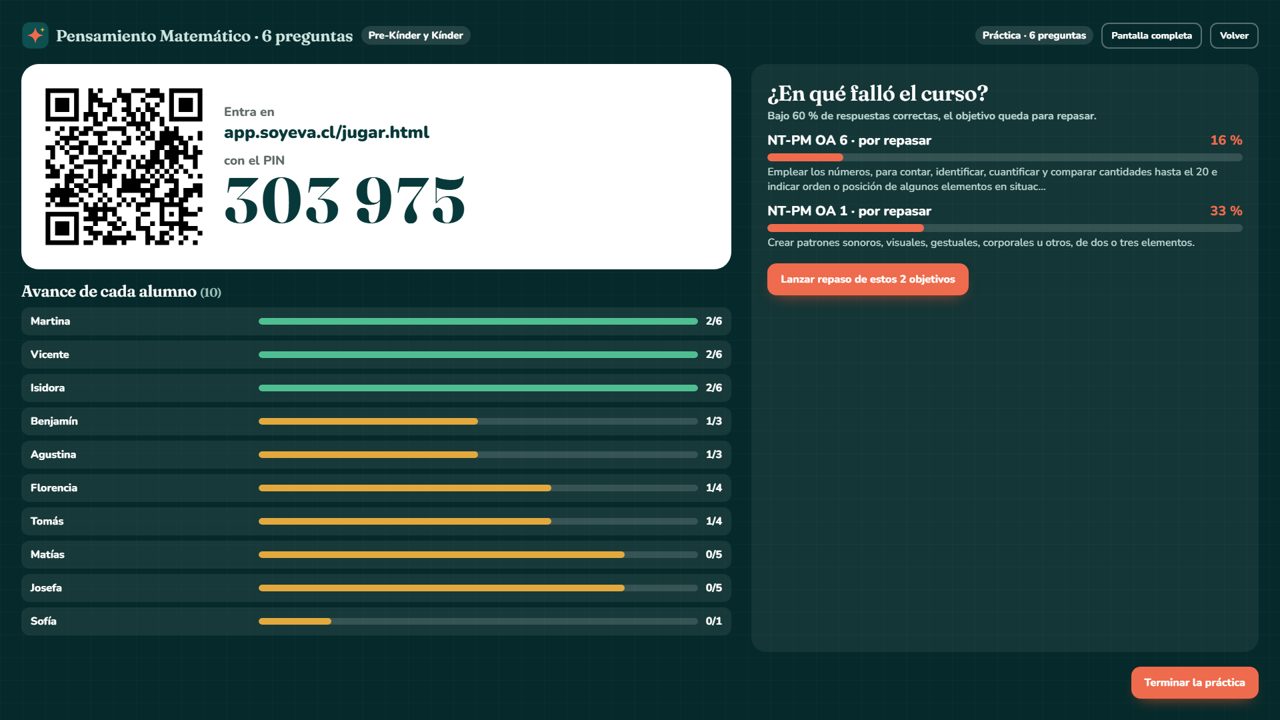Click the Soyeva star logo icon
Screen dimensions: 1280x720
click(35, 36)
